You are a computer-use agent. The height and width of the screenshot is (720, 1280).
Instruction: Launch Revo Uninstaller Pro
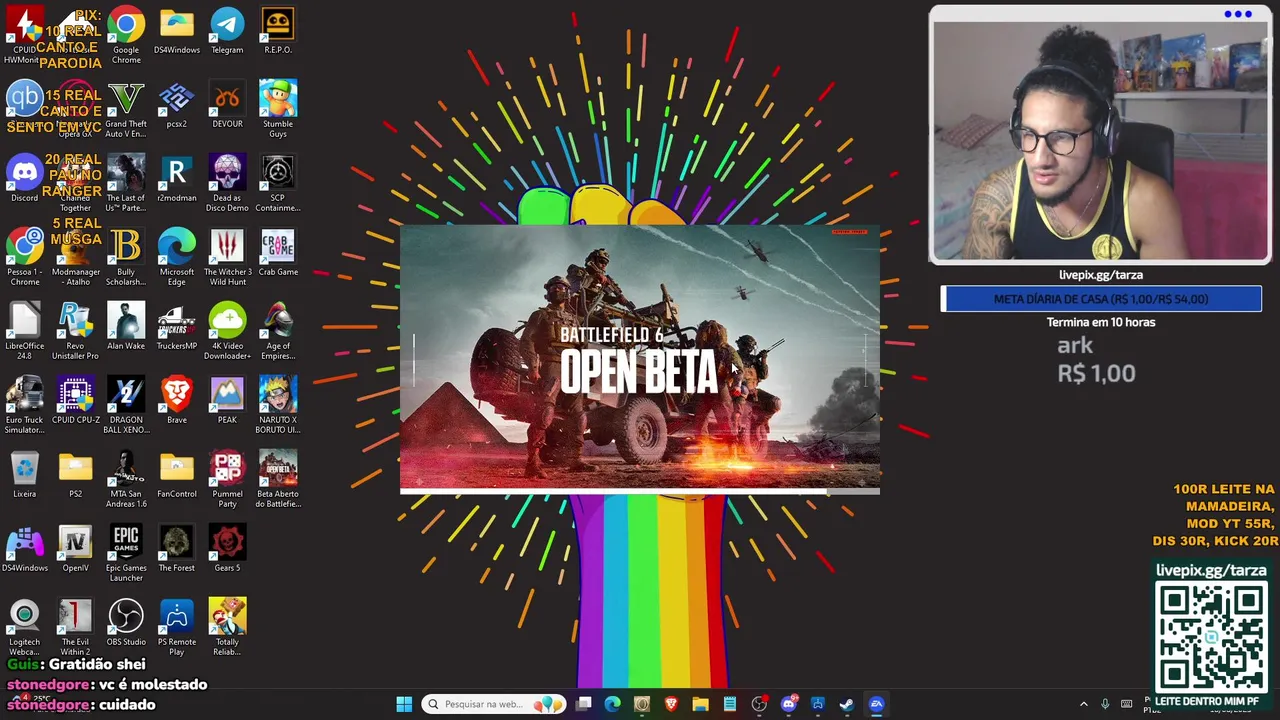75,331
